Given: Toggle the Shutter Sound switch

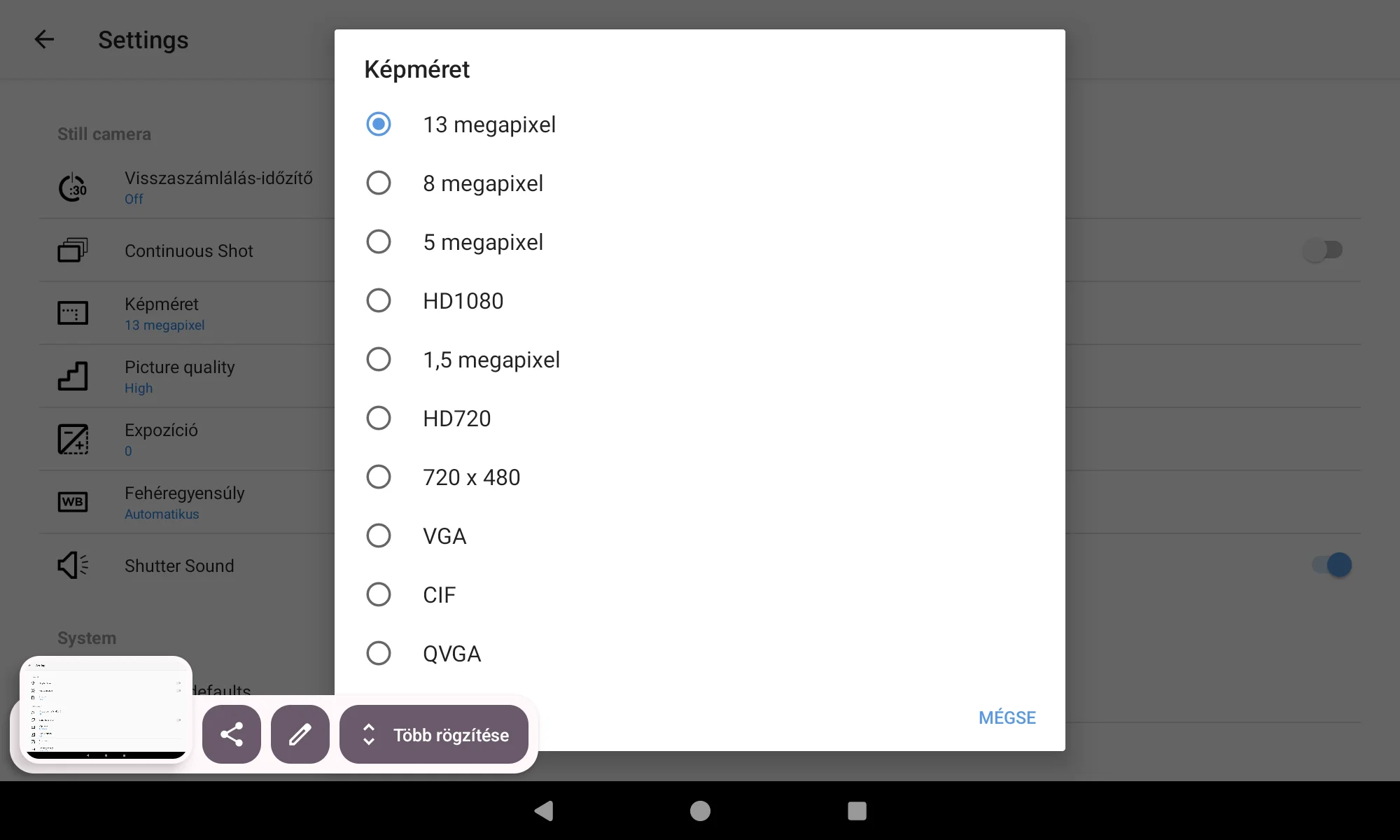Looking at the screenshot, I should pos(1331,565).
